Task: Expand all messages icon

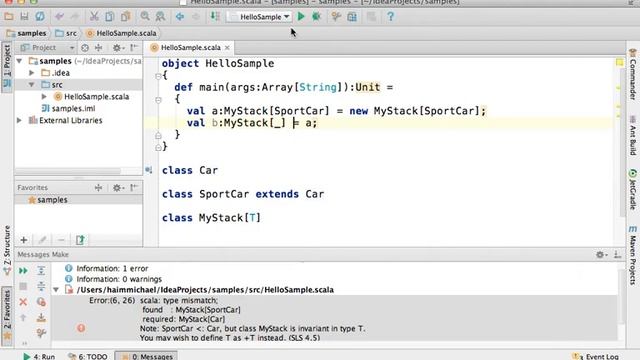Action: point(41,271)
